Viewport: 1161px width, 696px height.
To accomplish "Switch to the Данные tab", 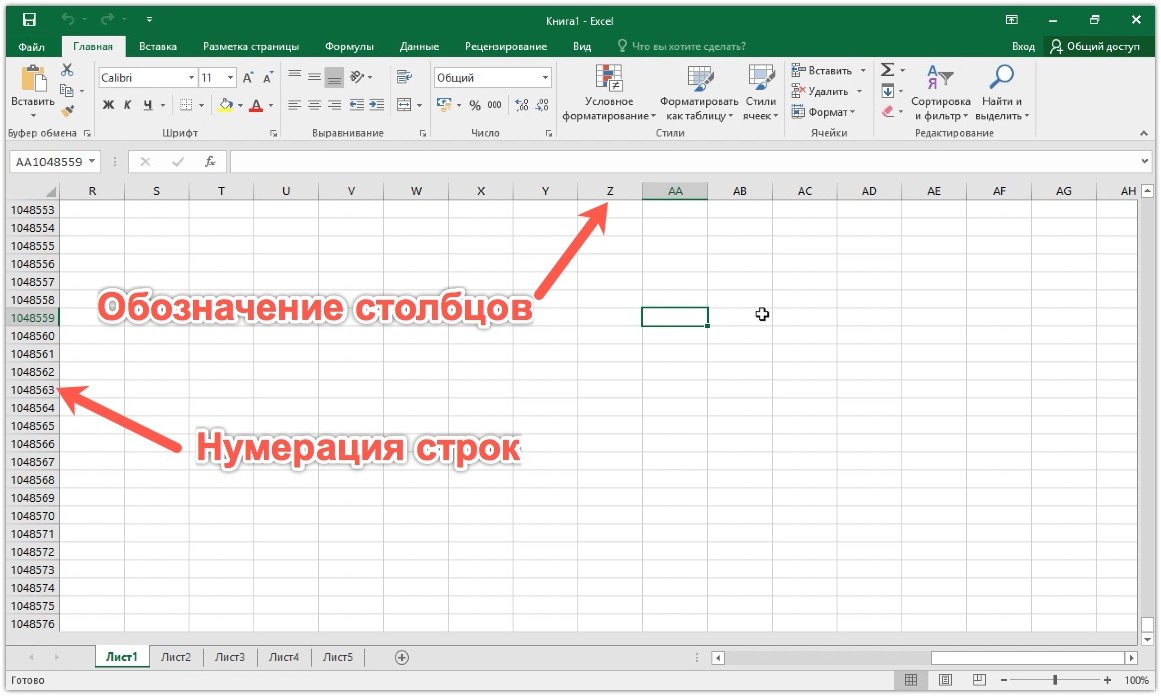I will pos(419,46).
